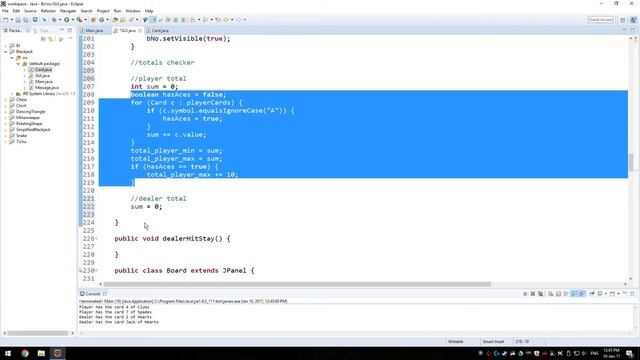Toggle Scroll Lock in Console toolbar

pyautogui.click(x=558, y=293)
